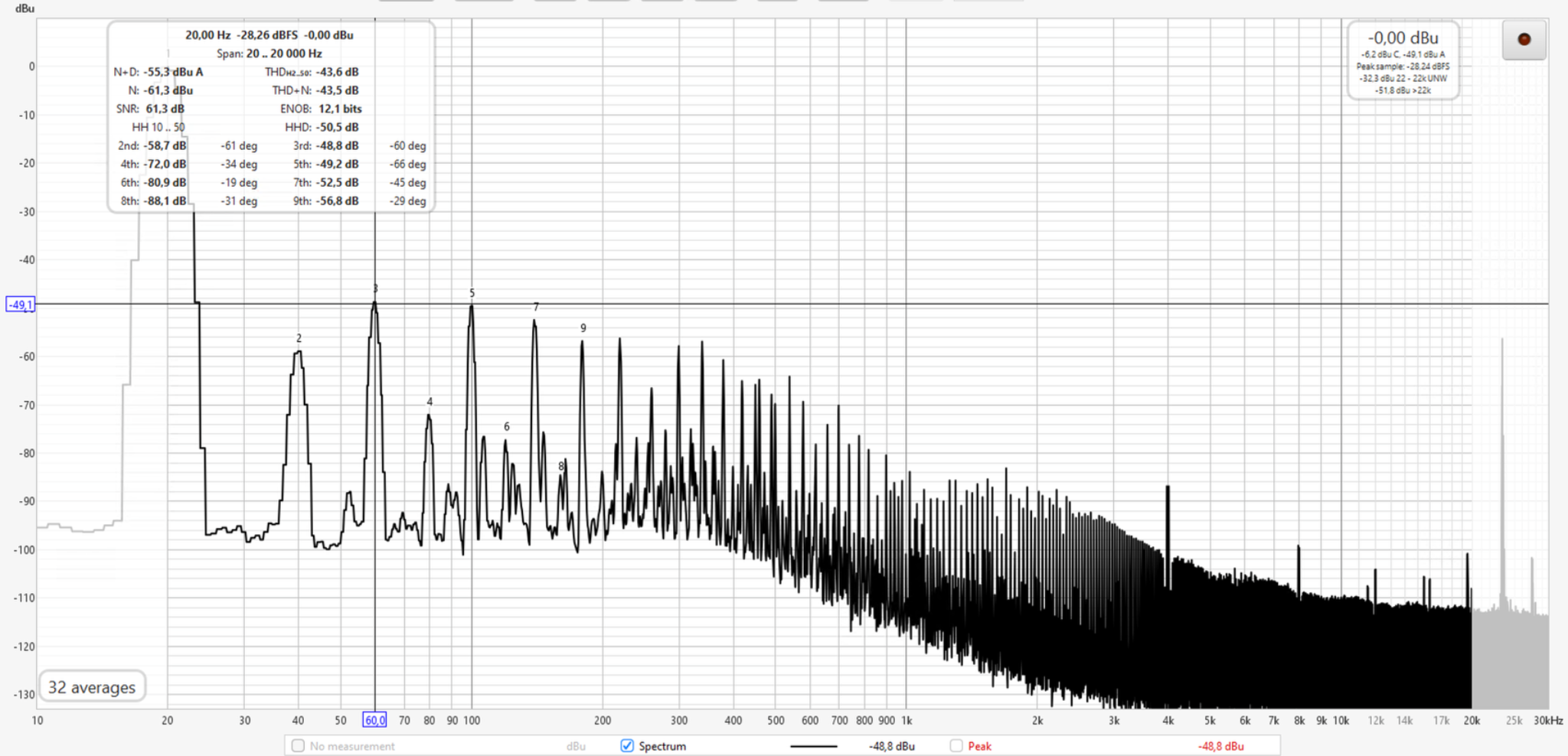Click the -0,00 dBu level readout
This screenshot has width=1568, height=756.
1403,37
